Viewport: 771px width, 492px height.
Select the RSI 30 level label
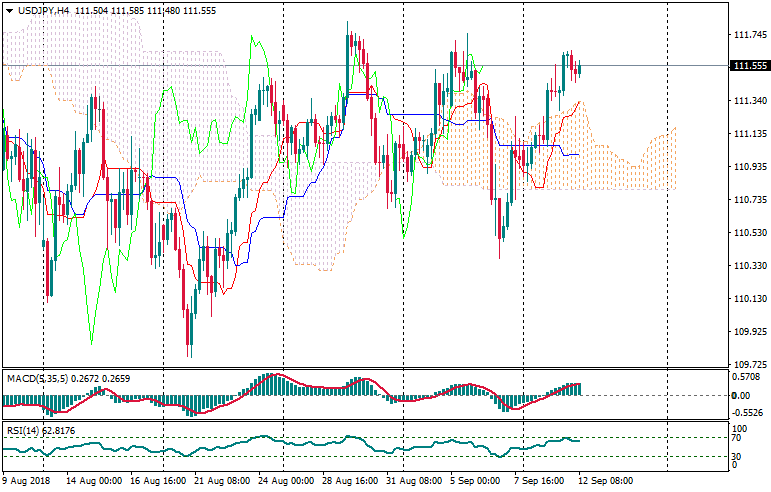(739, 457)
